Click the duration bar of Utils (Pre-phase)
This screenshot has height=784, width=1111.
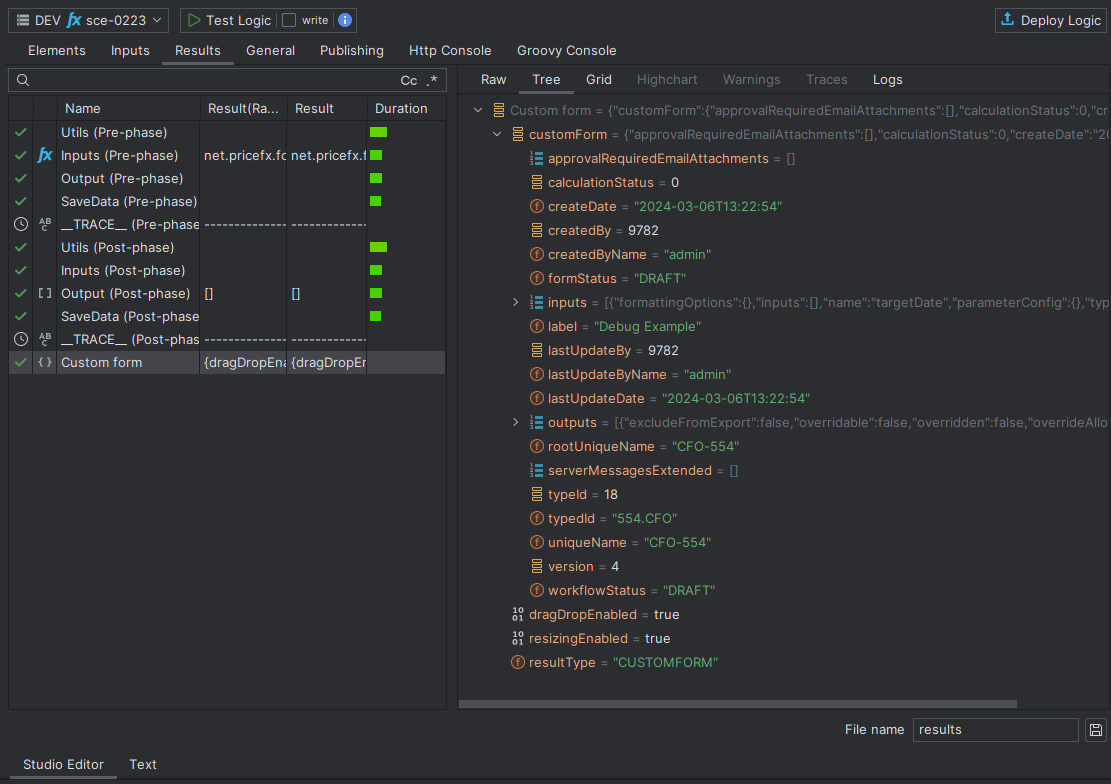(x=378, y=133)
